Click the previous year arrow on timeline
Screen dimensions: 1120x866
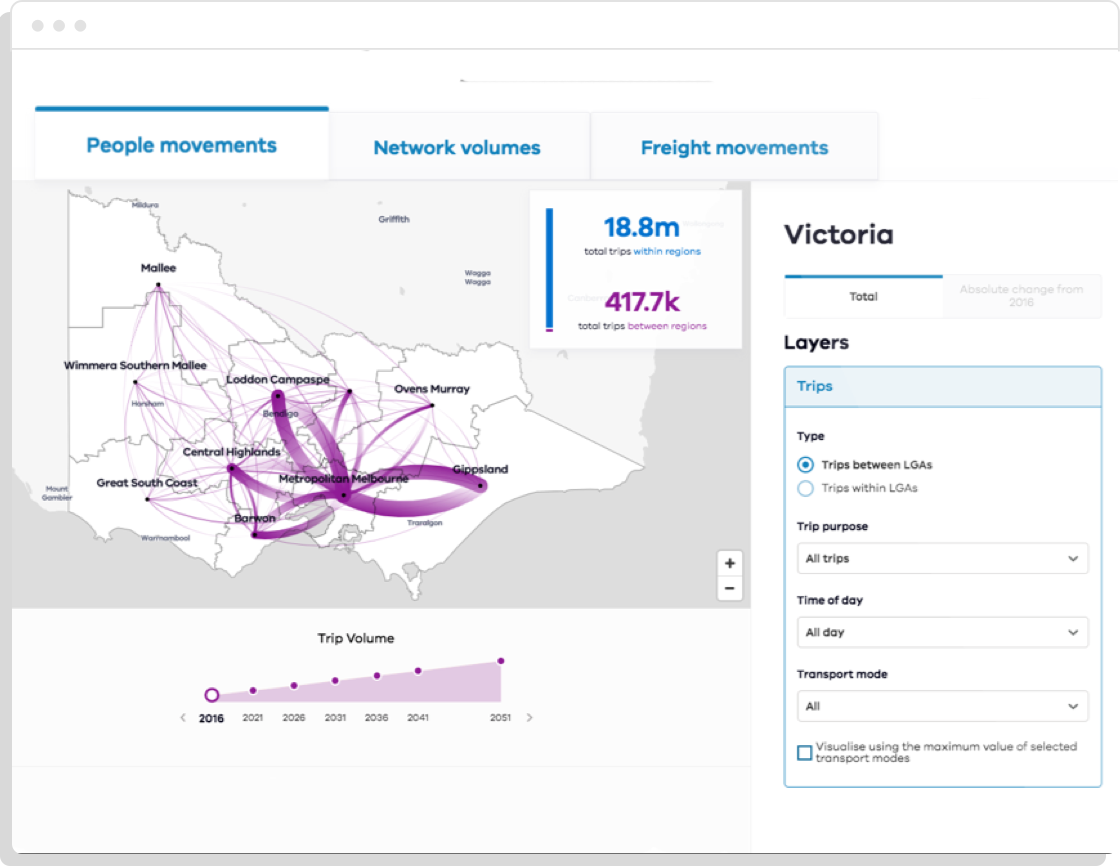coord(182,717)
